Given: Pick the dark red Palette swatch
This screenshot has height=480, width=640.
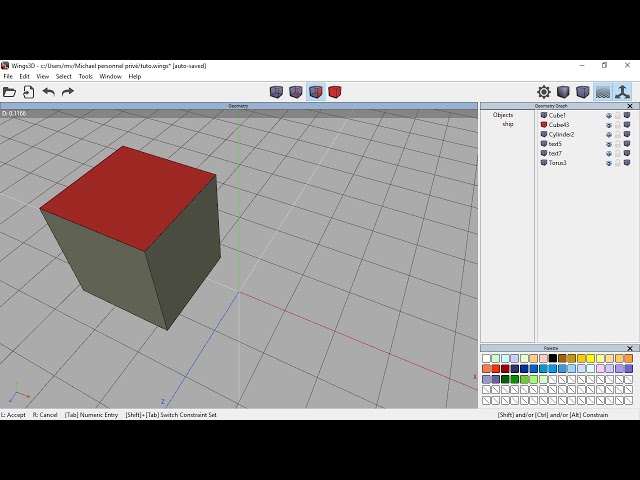Looking at the screenshot, I should [505, 369].
